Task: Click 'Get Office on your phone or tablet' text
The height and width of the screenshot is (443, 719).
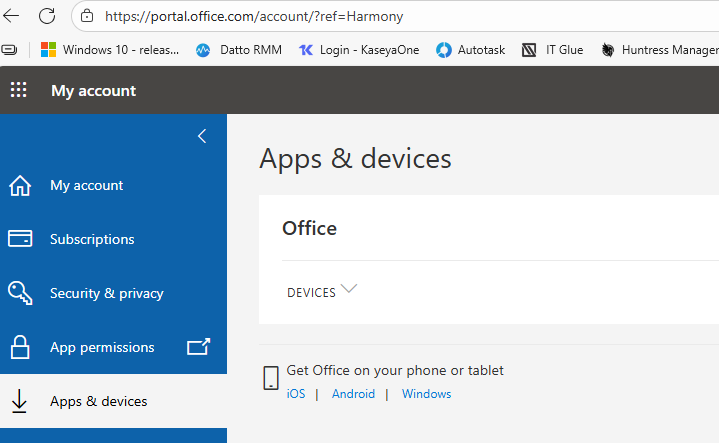Action: click(395, 370)
